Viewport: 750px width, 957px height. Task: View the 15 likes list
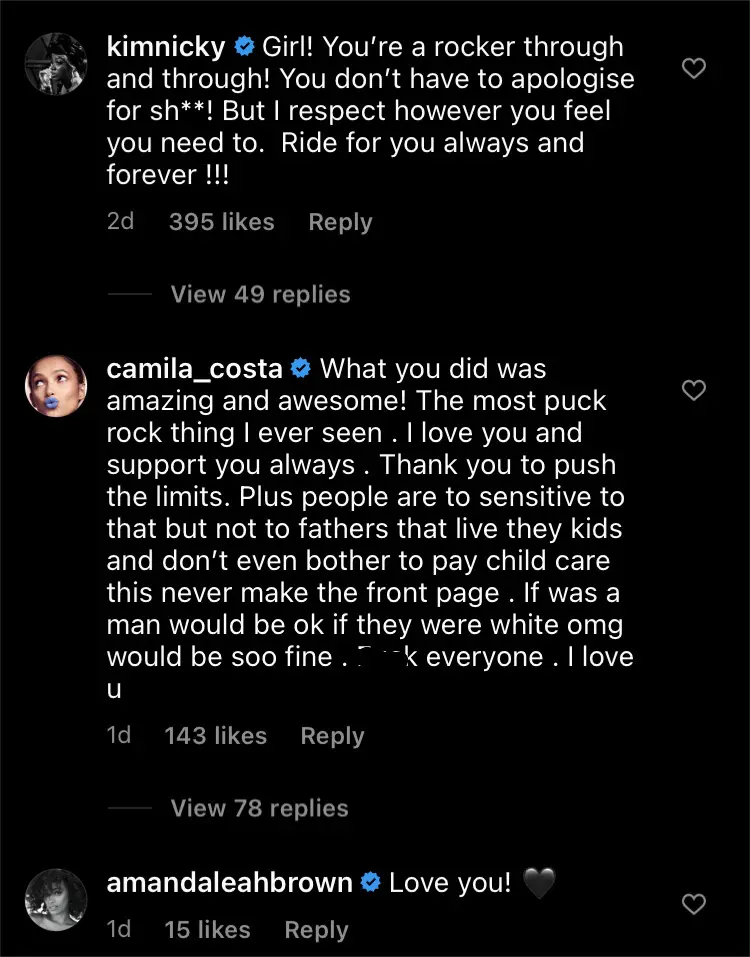click(207, 930)
